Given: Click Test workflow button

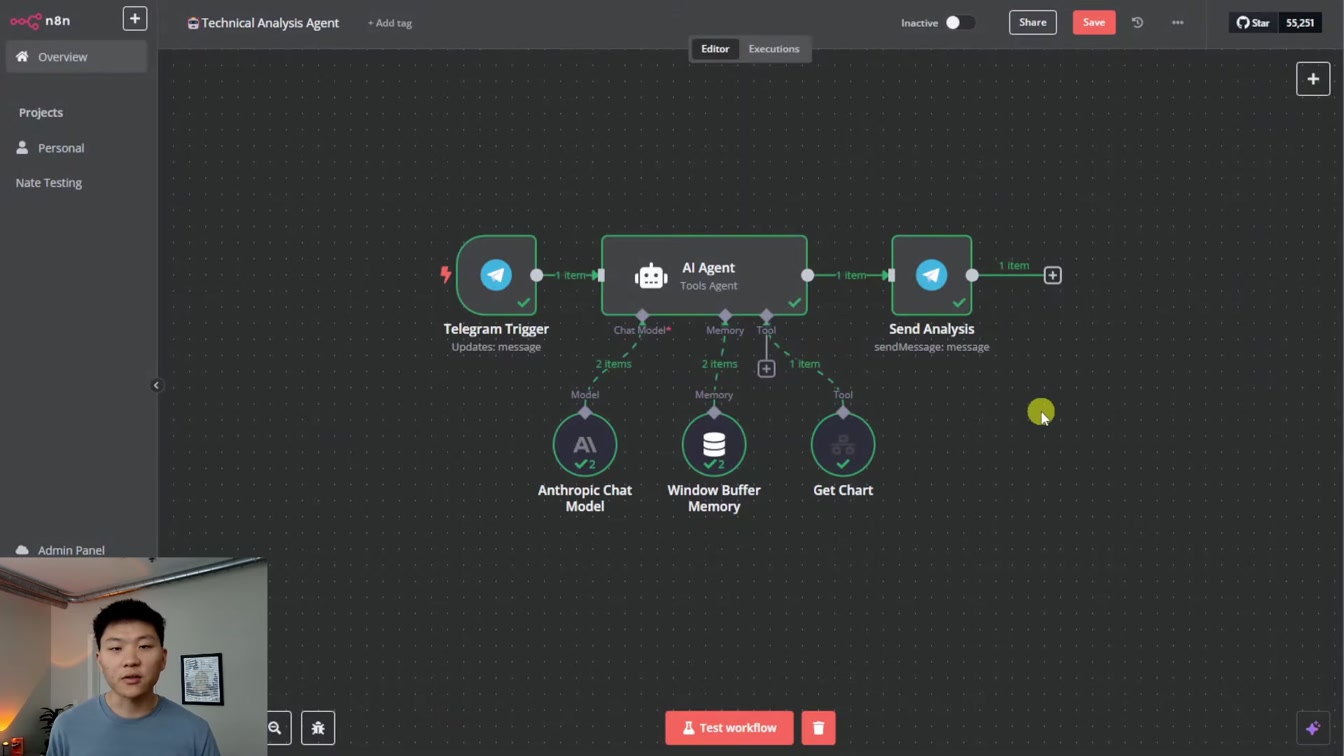Looking at the screenshot, I should (x=729, y=728).
